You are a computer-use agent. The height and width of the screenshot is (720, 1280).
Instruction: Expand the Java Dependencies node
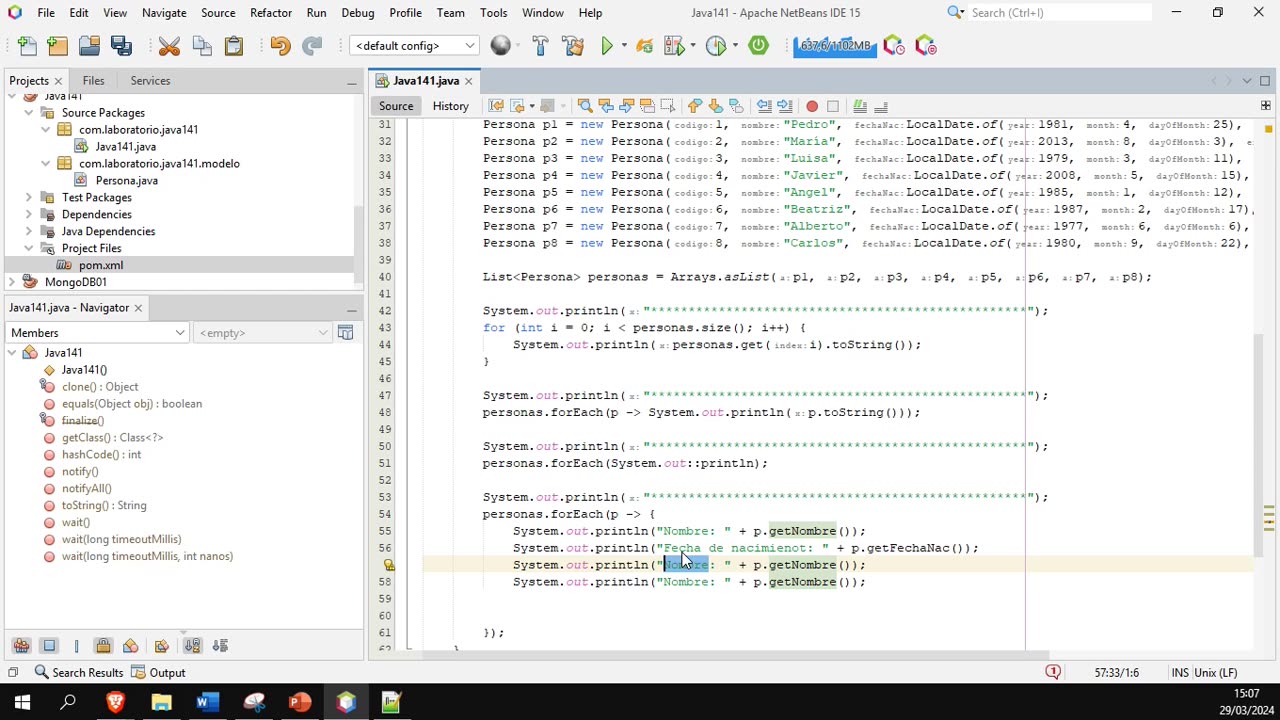[x=29, y=232]
